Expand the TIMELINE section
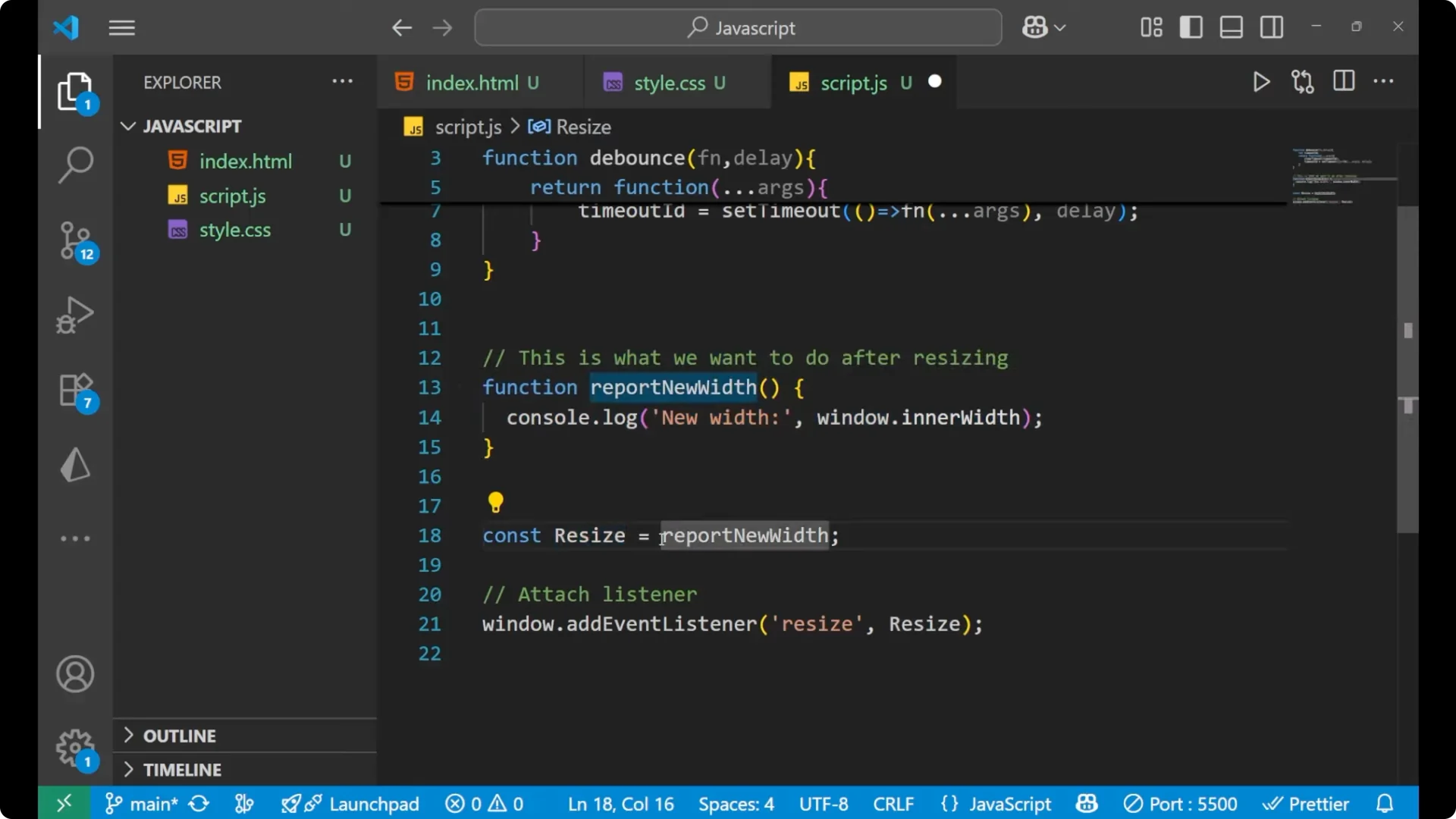Screen dimensions: 1456x819 pyautogui.click(x=182, y=769)
